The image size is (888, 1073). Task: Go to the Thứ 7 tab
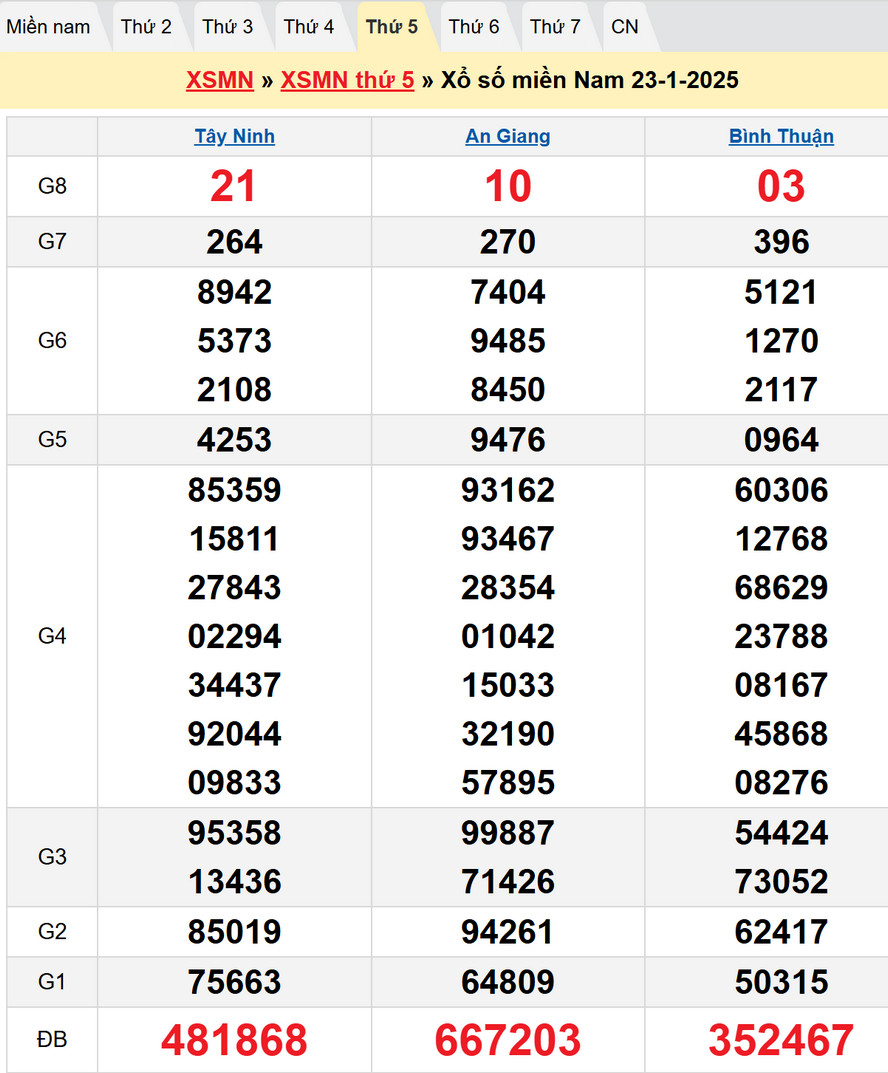coord(555,27)
